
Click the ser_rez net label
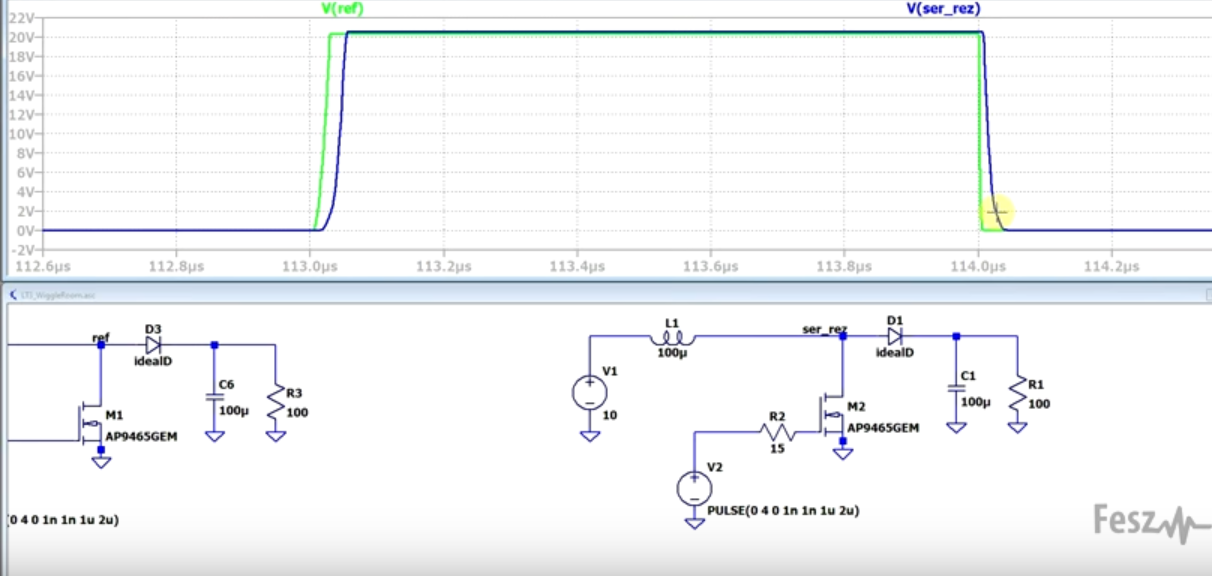(x=824, y=327)
